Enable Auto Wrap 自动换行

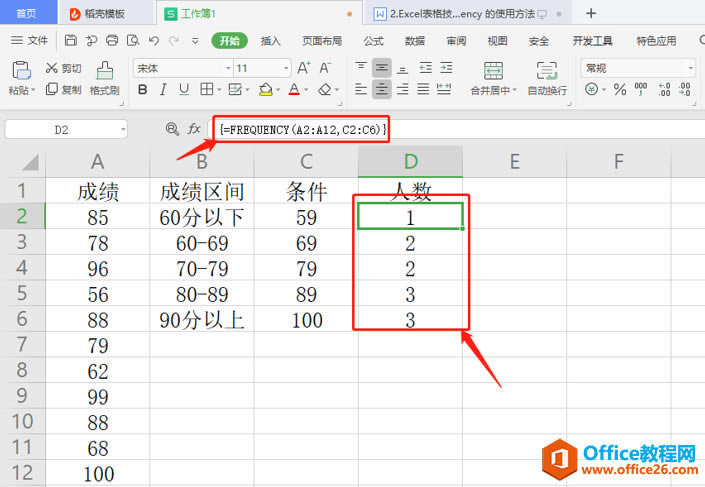(x=547, y=79)
